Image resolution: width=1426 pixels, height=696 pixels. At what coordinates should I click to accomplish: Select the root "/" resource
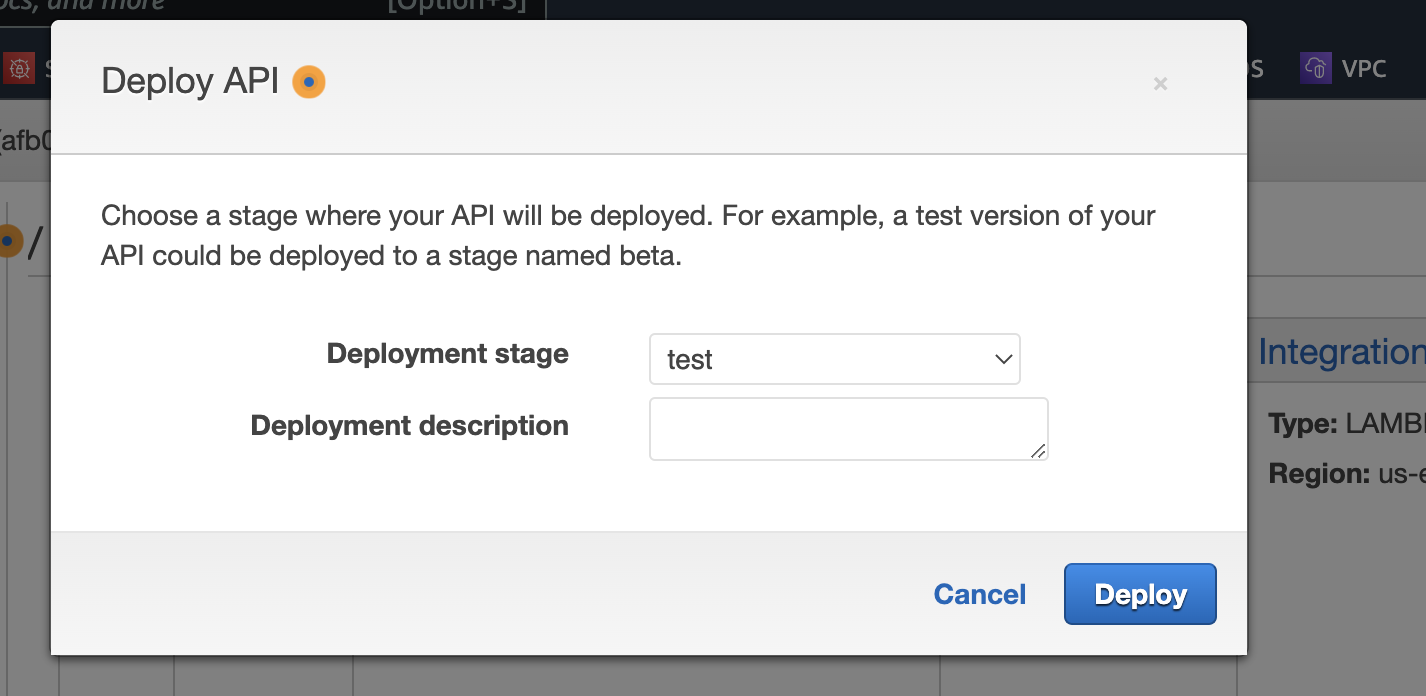point(35,243)
